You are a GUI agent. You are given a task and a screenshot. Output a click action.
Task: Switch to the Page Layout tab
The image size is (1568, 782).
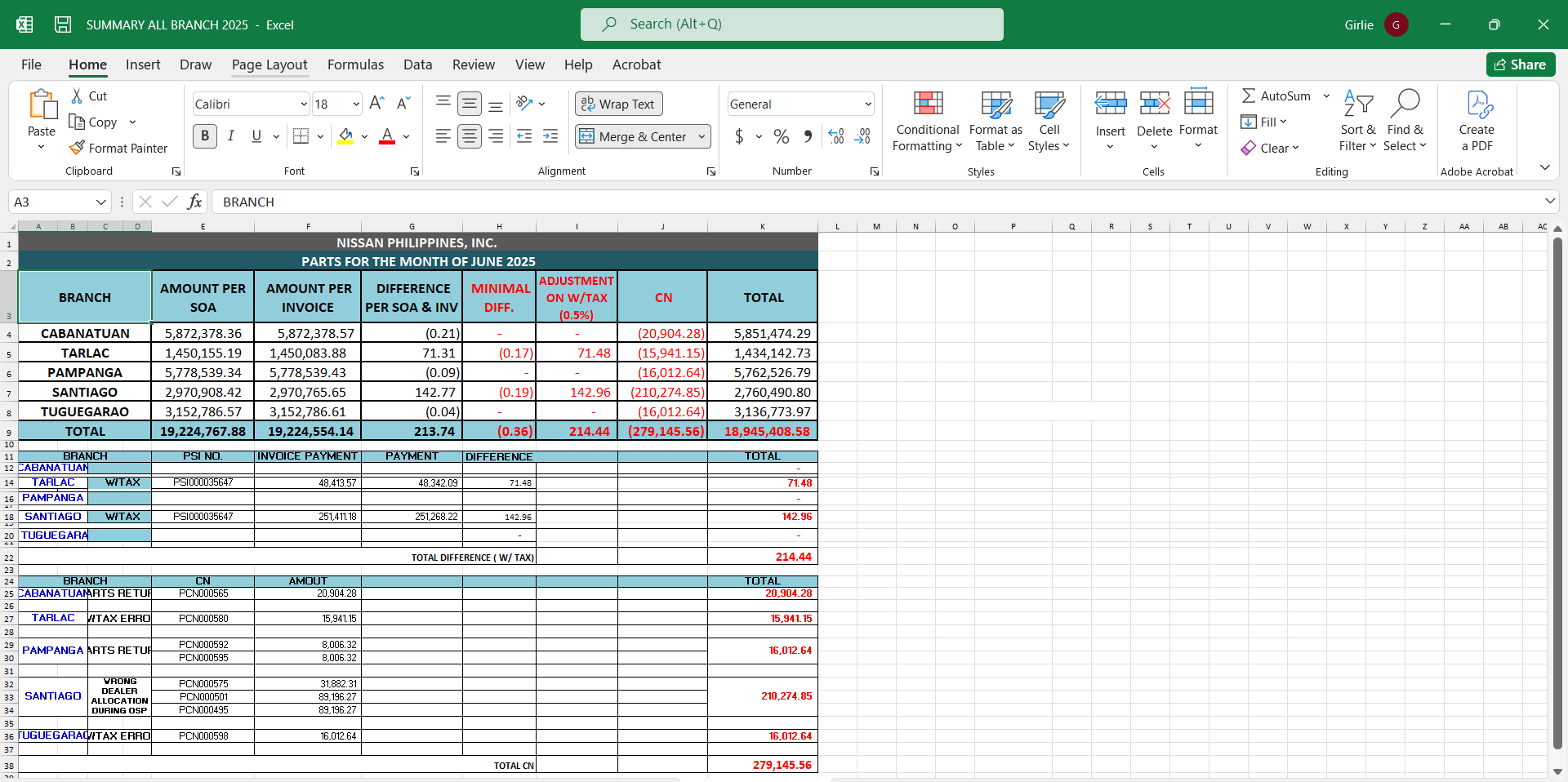coord(269,64)
